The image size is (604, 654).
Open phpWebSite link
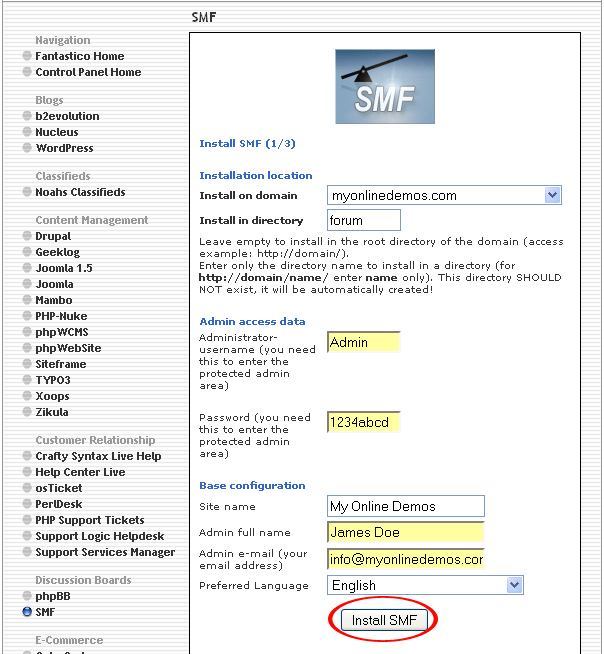click(x=68, y=348)
